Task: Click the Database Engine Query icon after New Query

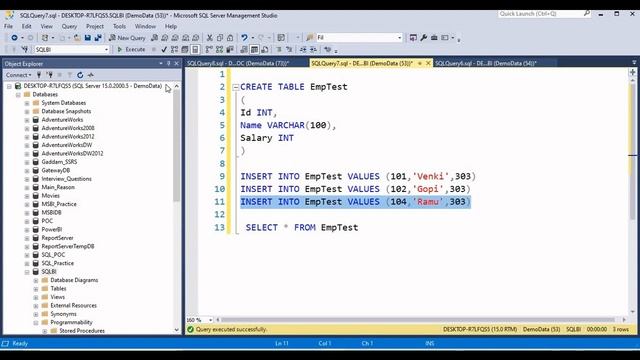Action: pyautogui.click(x=154, y=38)
